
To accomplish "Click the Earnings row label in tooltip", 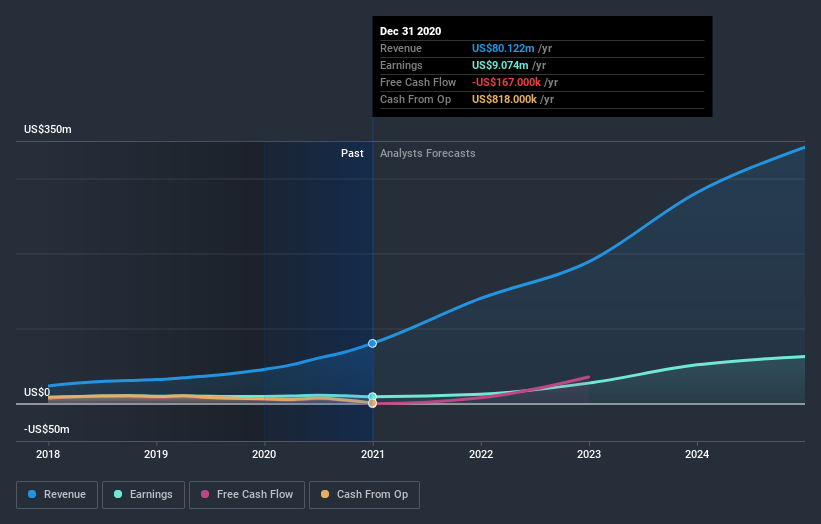I will (401, 65).
